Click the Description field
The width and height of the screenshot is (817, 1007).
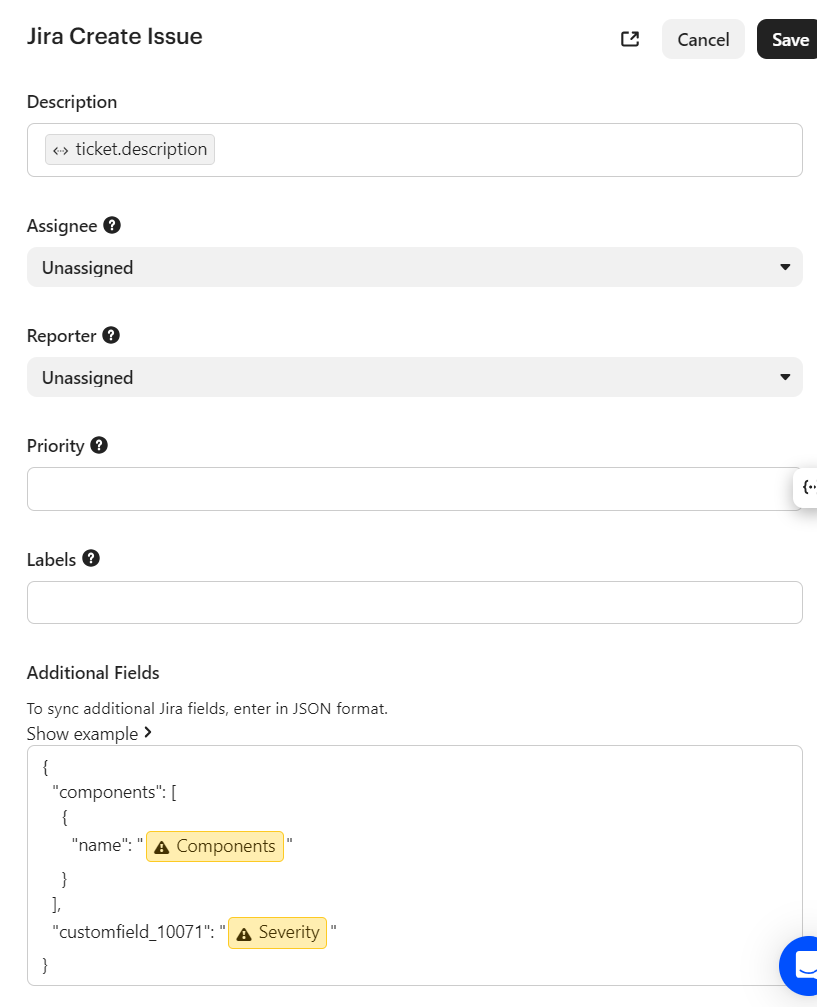pos(414,149)
